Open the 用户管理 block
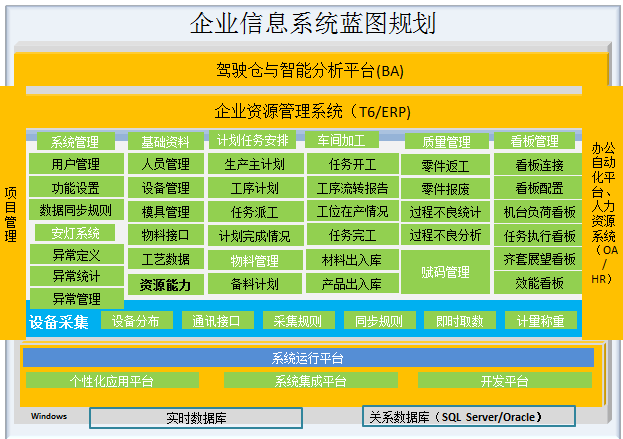Viewport: 623px width, 439px height. tap(76, 164)
